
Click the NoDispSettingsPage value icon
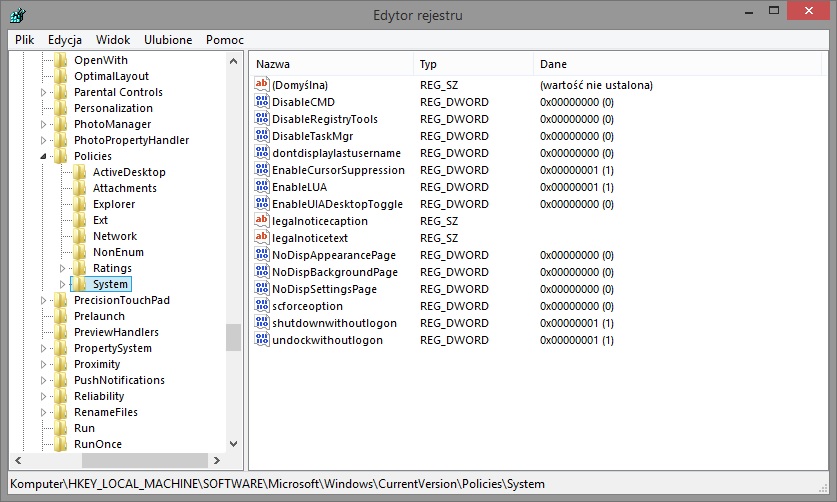(262, 289)
